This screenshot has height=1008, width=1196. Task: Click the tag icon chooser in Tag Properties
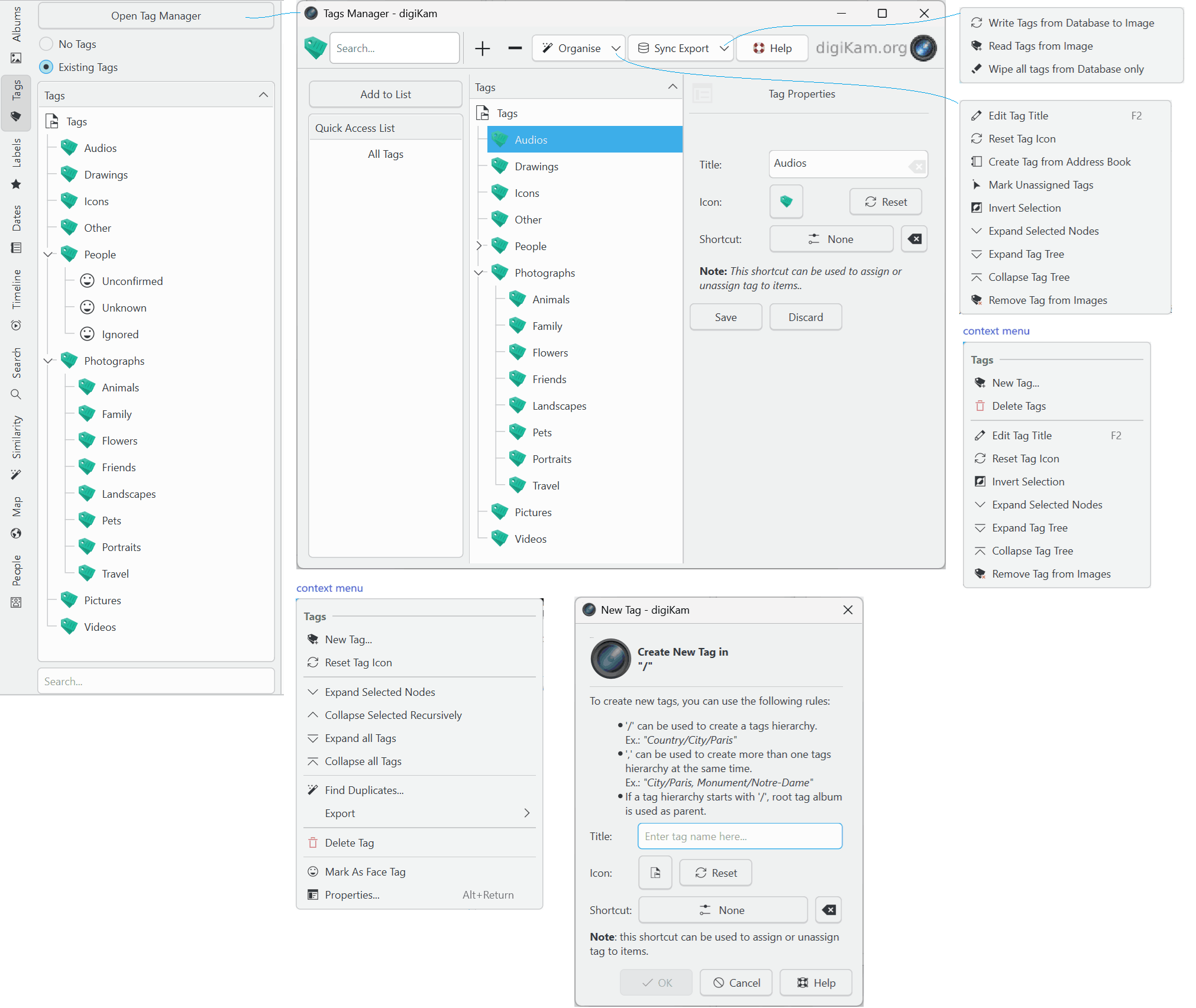coord(786,202)
